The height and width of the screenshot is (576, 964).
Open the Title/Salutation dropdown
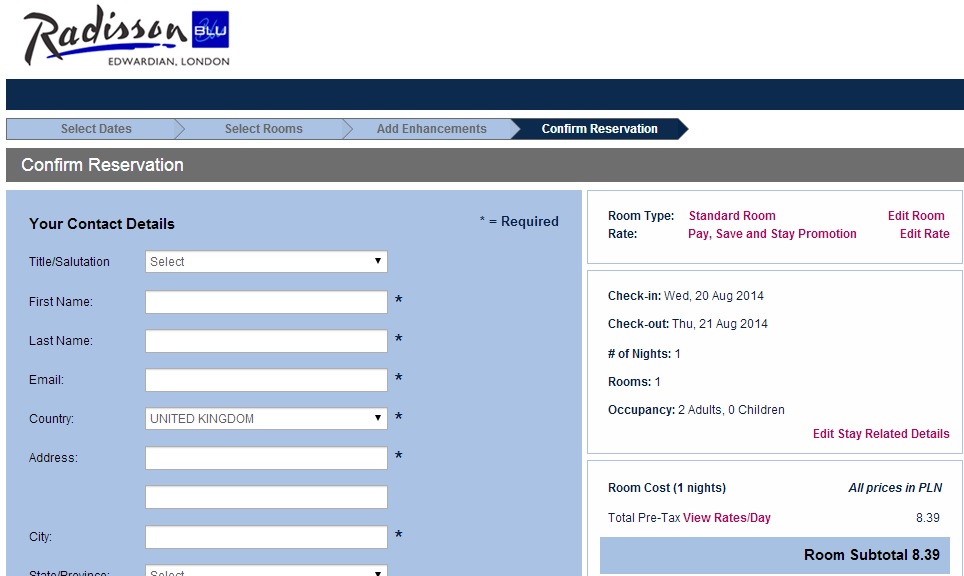click(x=266, y=261)
